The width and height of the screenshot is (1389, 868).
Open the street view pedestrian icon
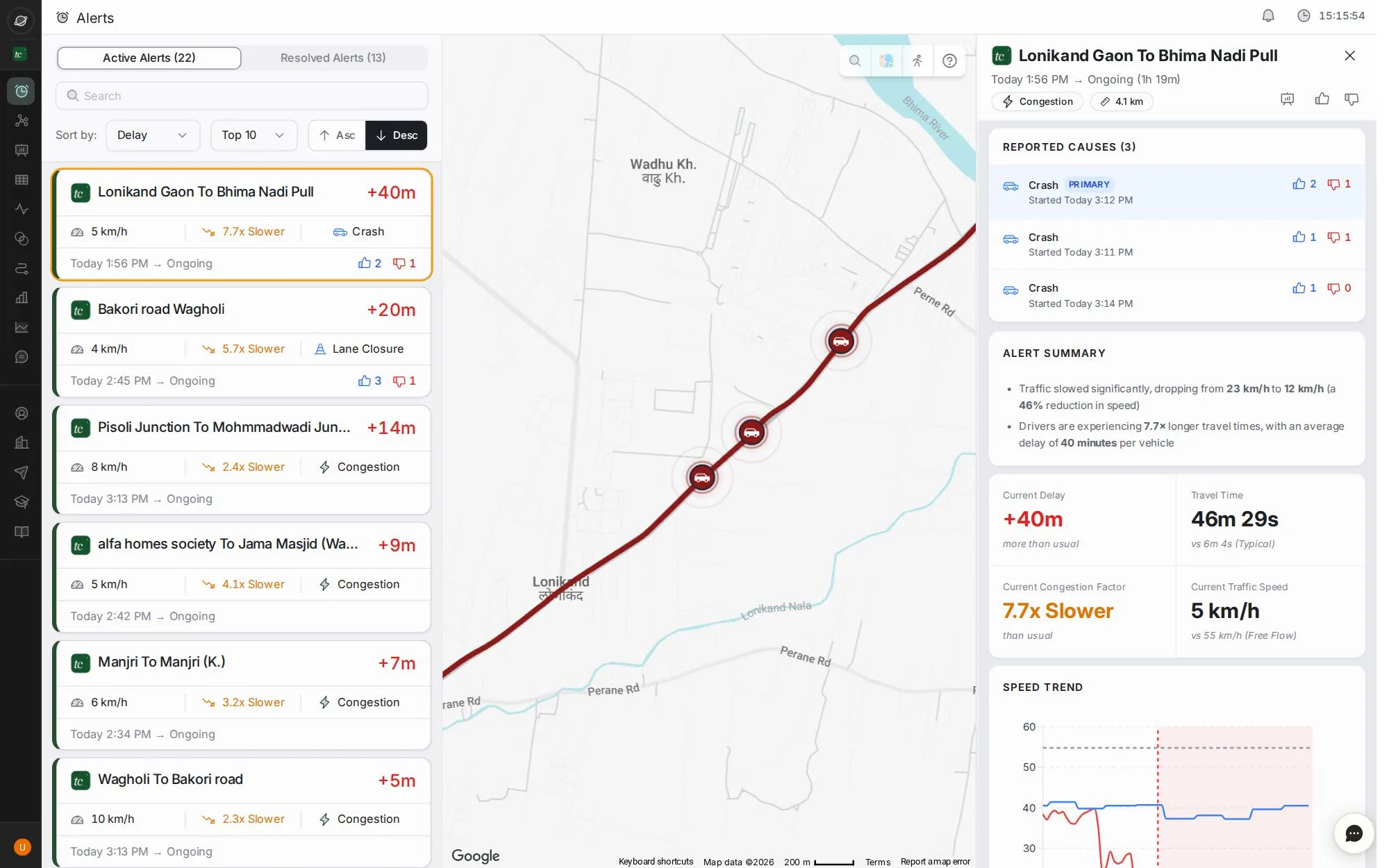point(917,61)
